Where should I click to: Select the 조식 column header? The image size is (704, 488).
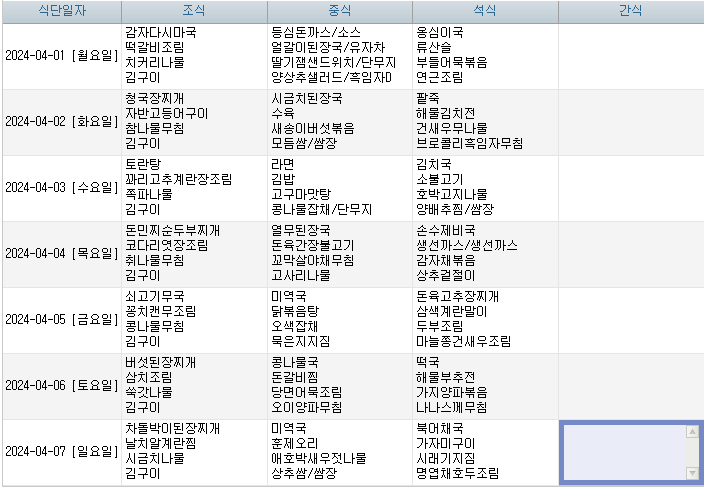194,11
